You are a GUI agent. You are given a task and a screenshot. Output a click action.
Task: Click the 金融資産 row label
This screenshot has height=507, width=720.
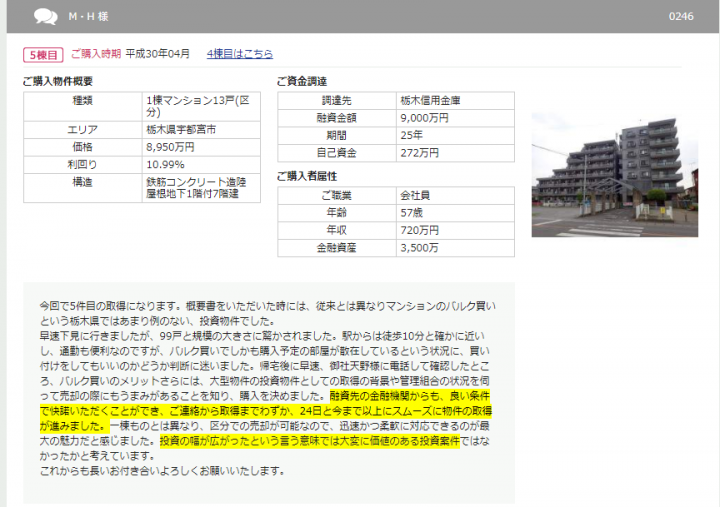click(x=337, y=248)
